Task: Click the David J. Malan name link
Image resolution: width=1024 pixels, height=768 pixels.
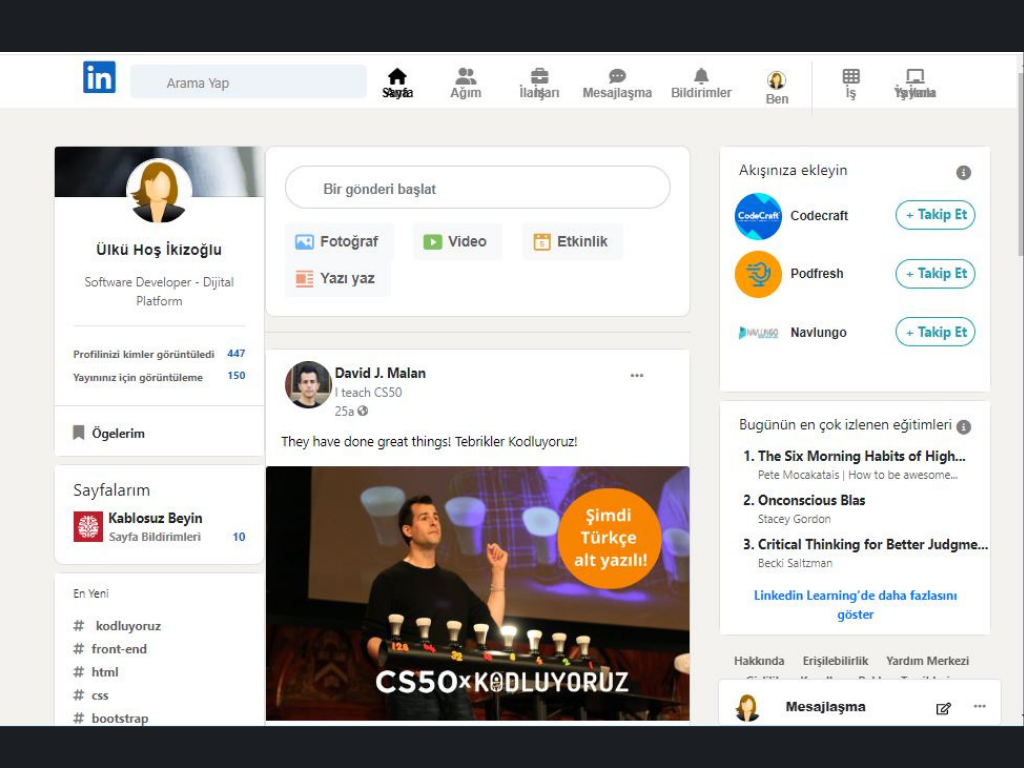Action: (380, 373)
